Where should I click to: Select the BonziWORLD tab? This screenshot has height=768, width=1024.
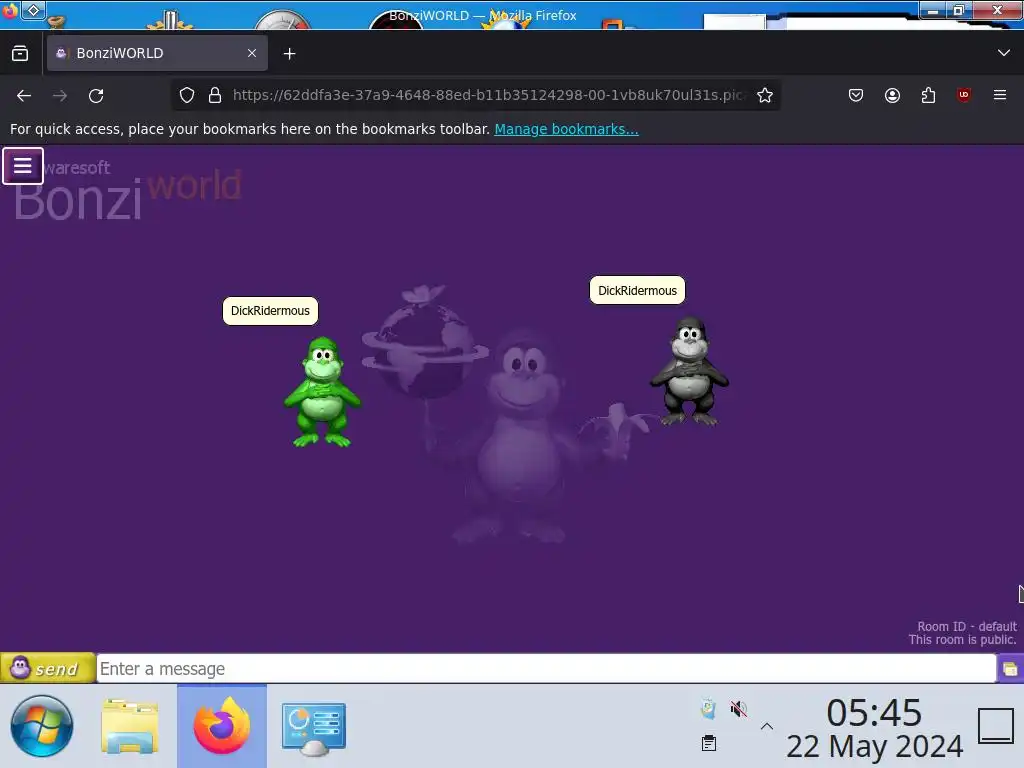click(x=157, y=53)
